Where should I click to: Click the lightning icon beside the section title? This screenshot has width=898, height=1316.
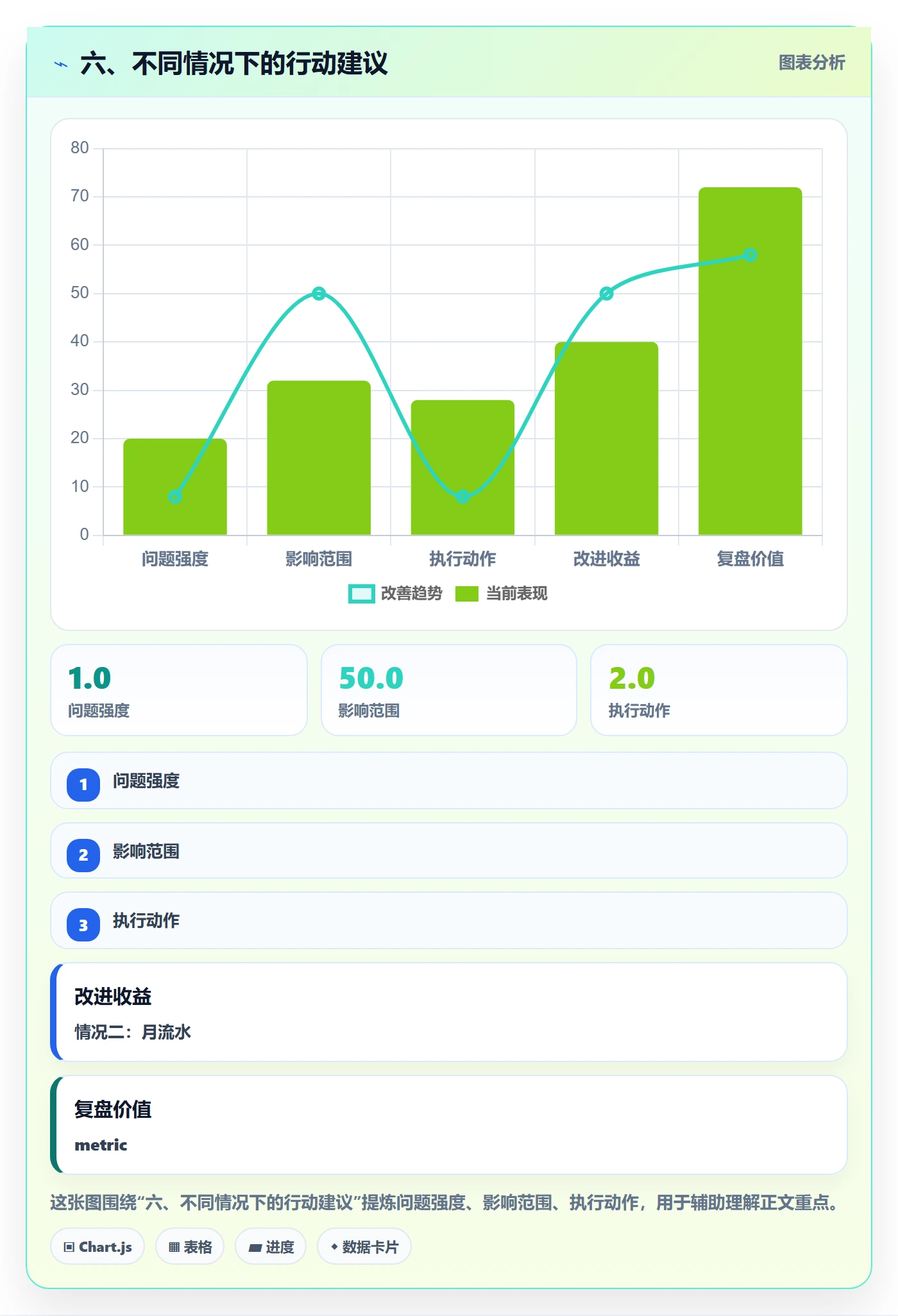pos(61,64)
